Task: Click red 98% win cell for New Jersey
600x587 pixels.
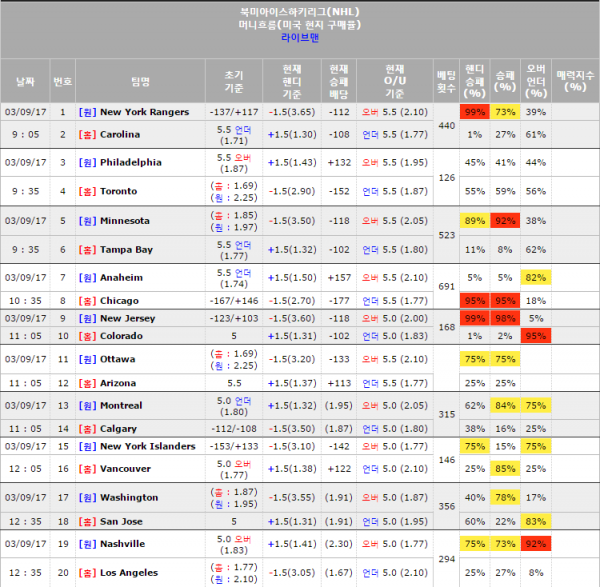Action: pos(505,318)
